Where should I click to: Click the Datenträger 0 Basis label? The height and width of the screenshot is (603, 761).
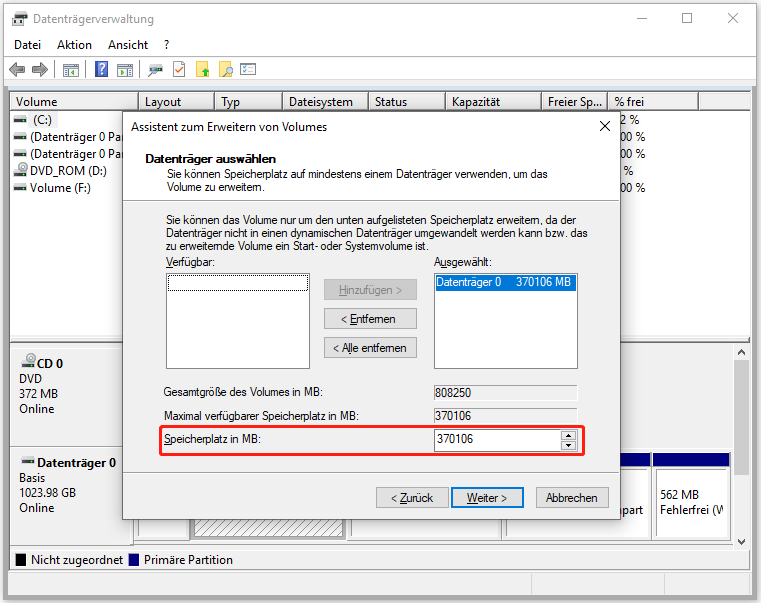67,484
